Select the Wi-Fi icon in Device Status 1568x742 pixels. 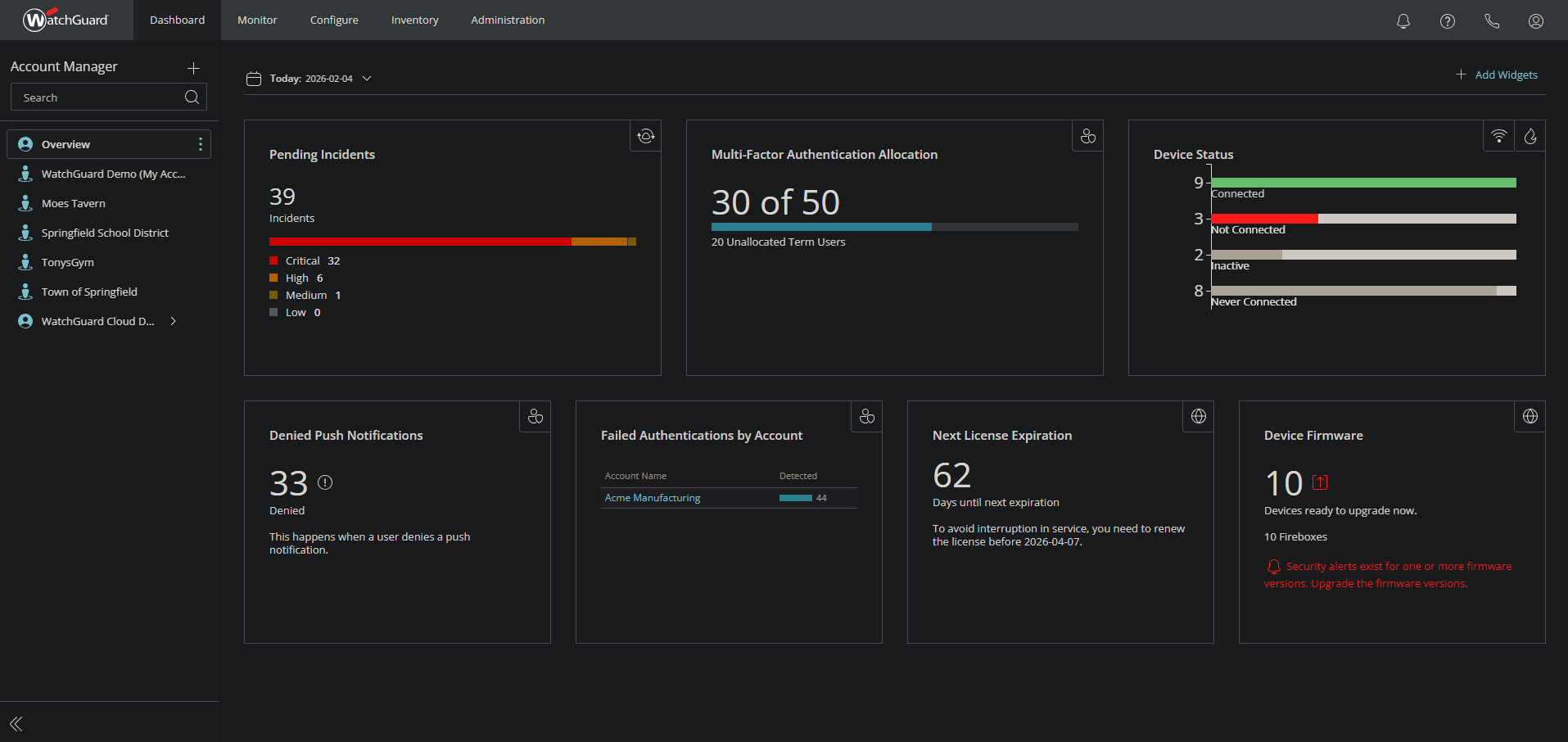(1498, 136)
